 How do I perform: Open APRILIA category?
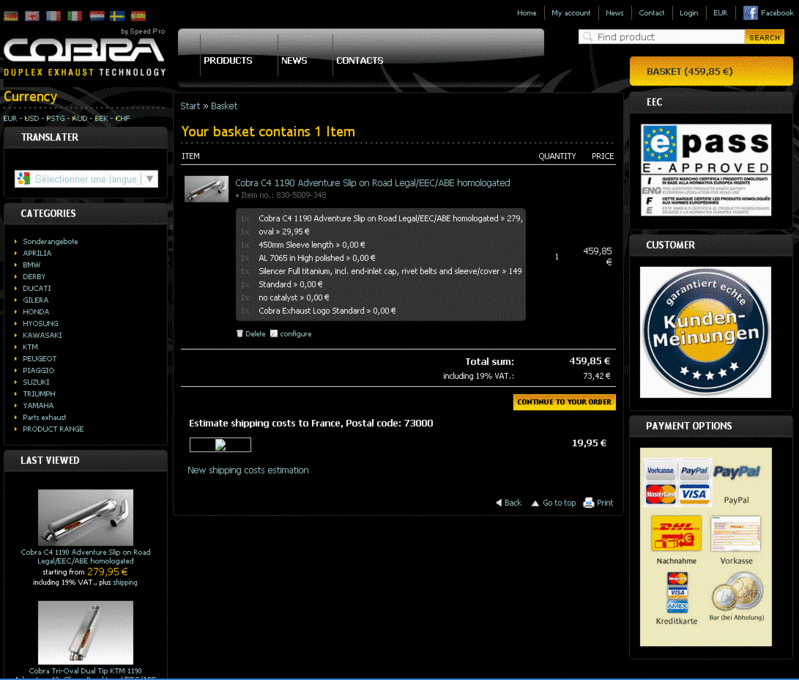click(37, 253)
